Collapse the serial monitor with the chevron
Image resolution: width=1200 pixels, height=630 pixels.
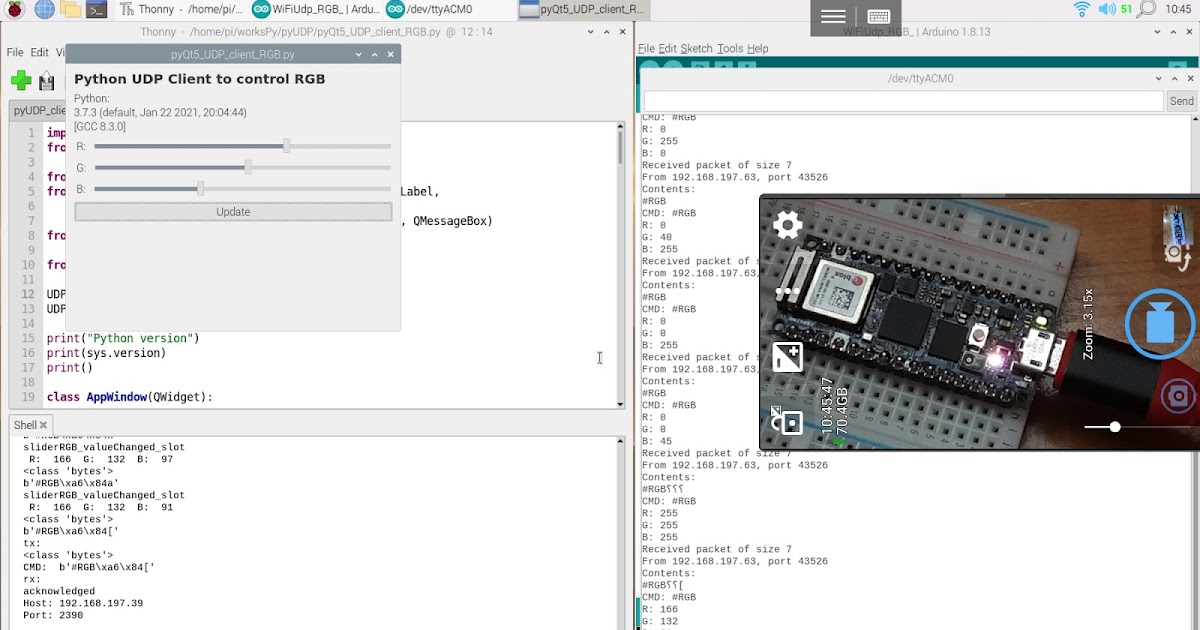click(x=1172, y=78)
